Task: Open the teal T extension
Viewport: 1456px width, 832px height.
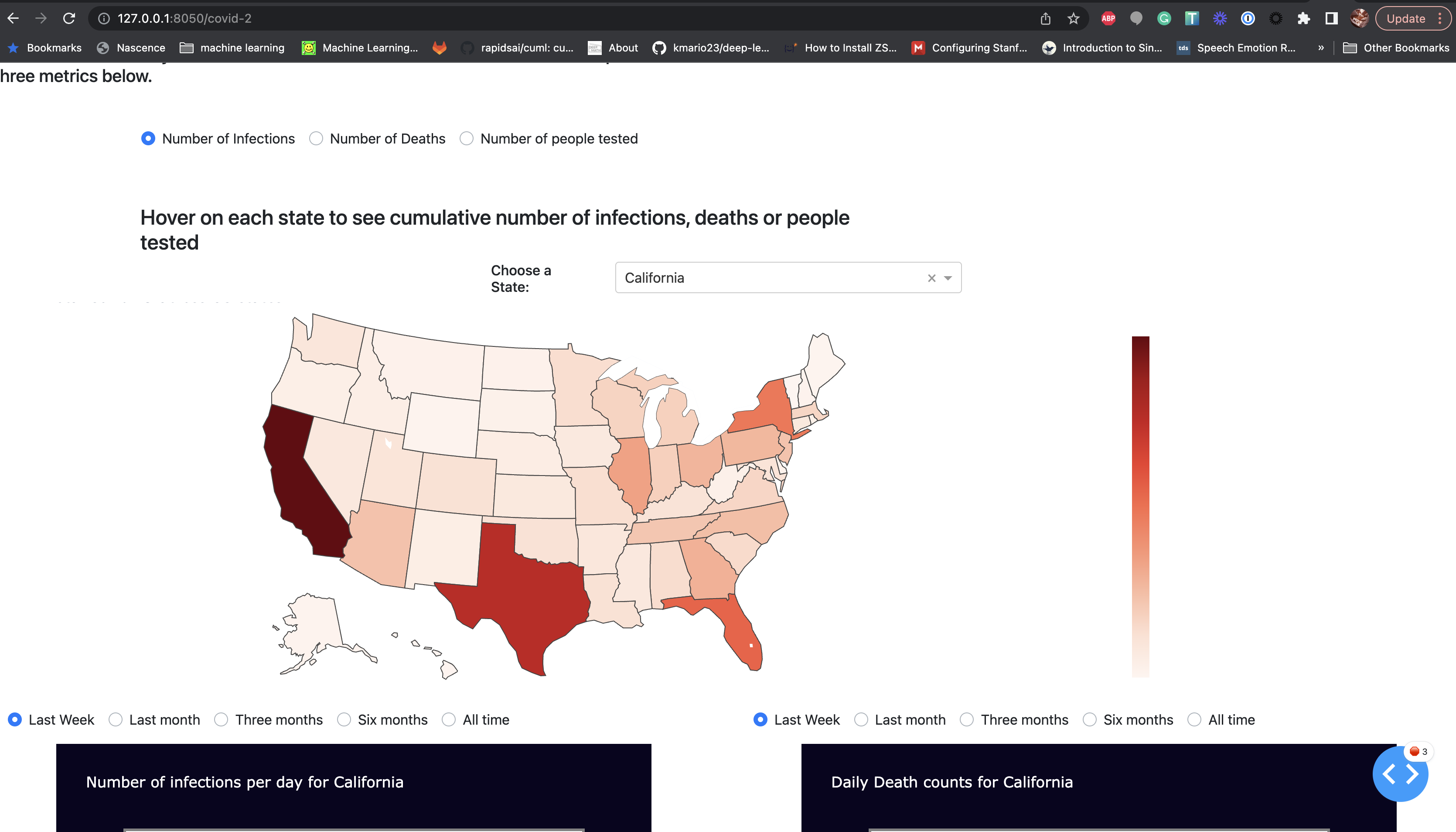Action: 1192,18
